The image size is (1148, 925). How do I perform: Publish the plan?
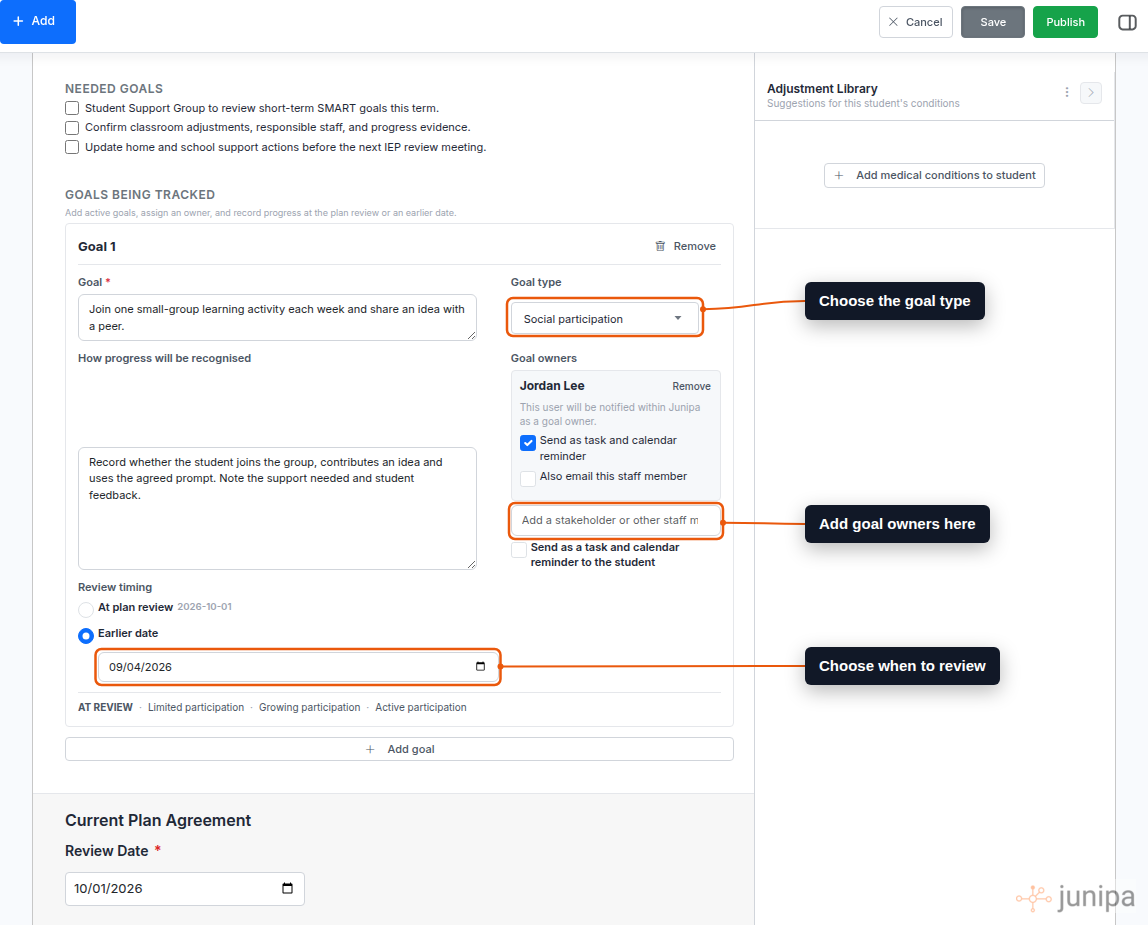[x=1065, y=22]
